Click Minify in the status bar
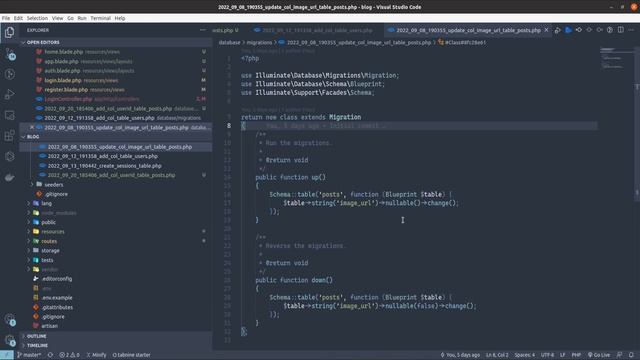 coord(96,355)
